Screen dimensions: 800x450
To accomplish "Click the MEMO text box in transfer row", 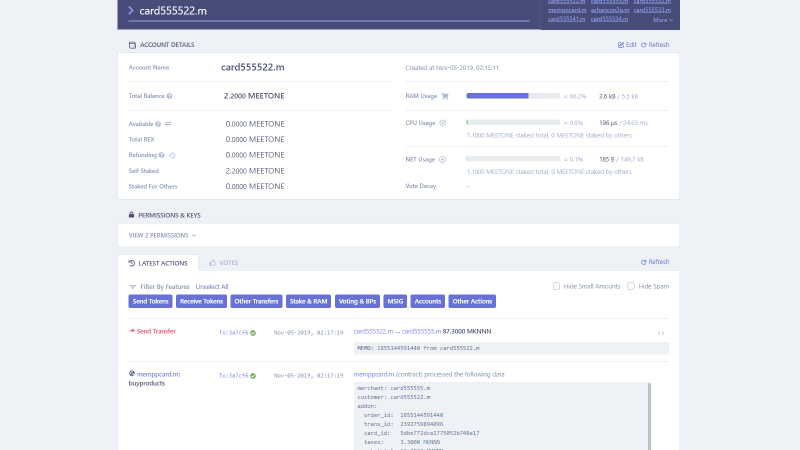I will pos(511,348).
